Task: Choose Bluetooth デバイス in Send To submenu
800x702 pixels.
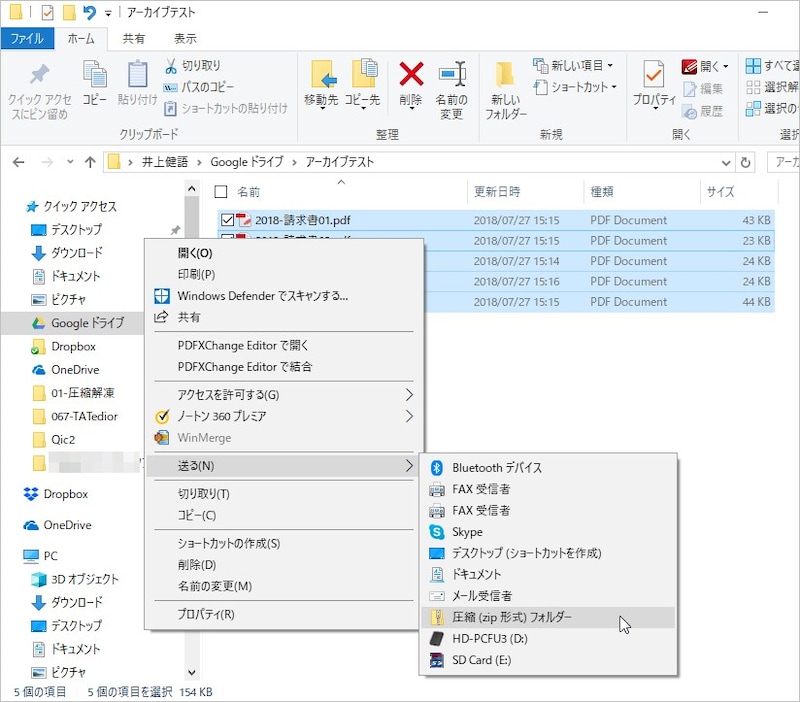Action: (x=548, y=467)
